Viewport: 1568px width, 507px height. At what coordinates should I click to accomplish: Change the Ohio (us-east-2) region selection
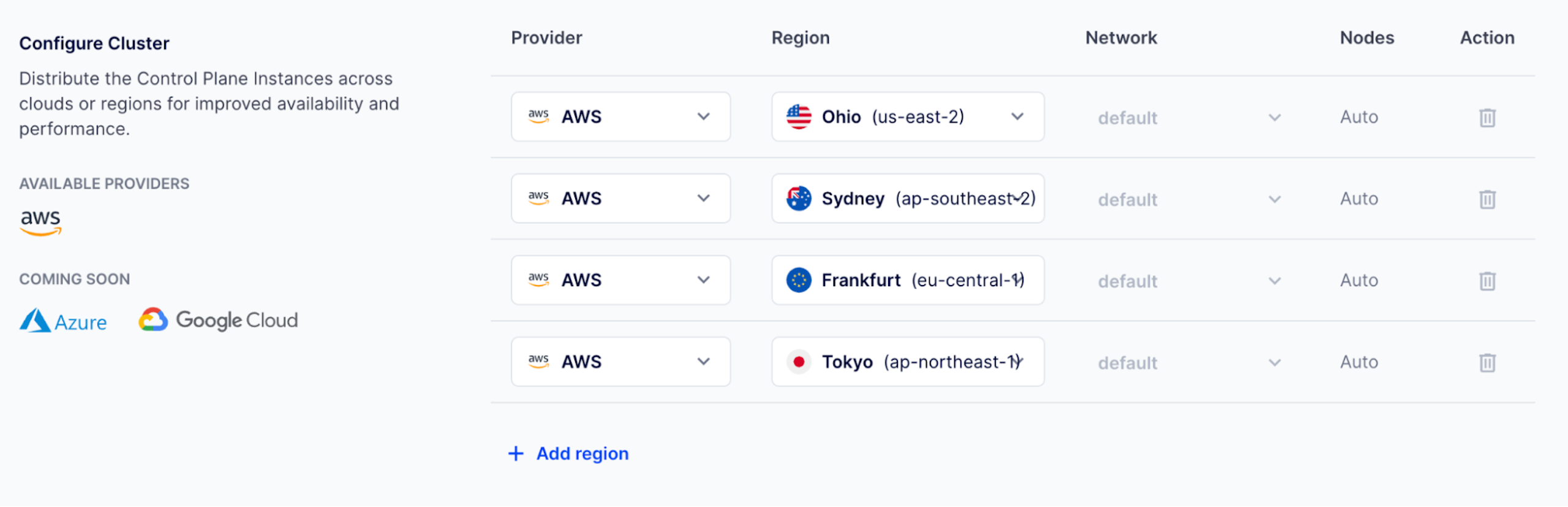coord(907,116)
